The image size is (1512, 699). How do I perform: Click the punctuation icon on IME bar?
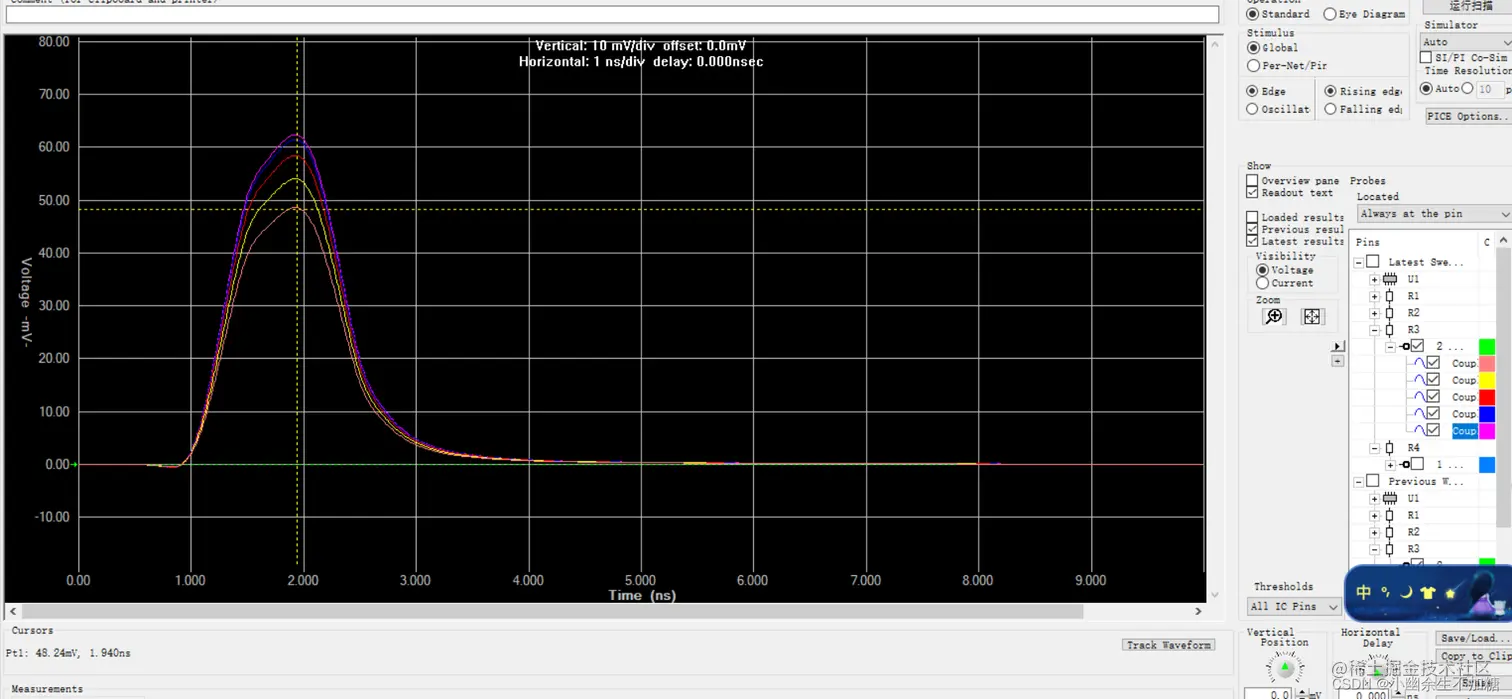click(1385, 592)
